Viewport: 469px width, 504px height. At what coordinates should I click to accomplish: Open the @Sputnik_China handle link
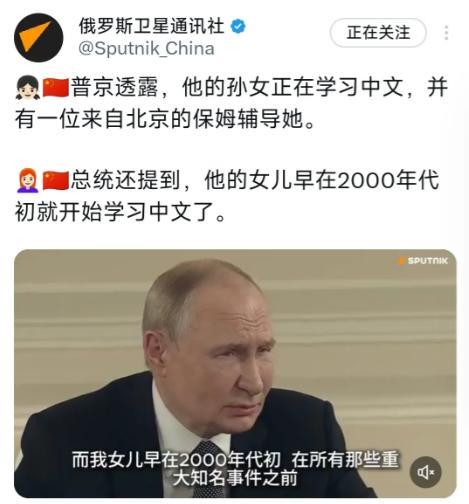coord(146,49)
